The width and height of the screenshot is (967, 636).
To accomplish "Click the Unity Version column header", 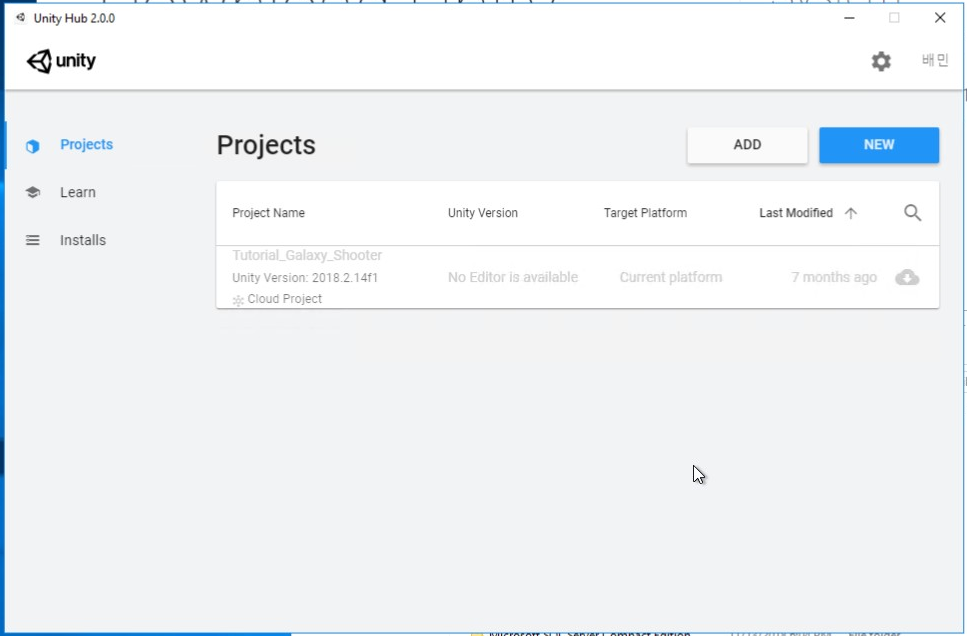I will [483, 213].
